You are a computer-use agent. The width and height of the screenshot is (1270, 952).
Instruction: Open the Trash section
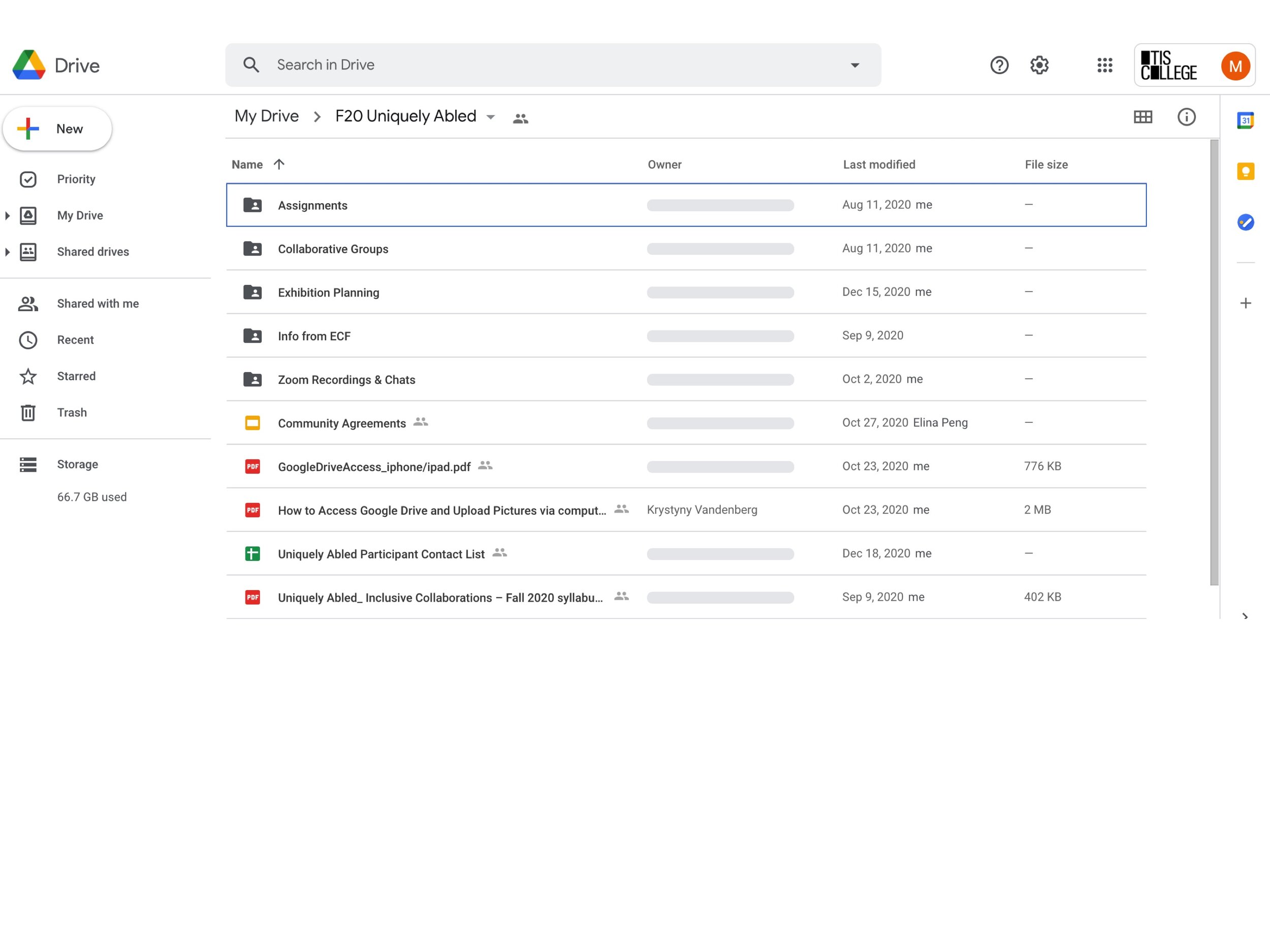click(x=72, y=412)
